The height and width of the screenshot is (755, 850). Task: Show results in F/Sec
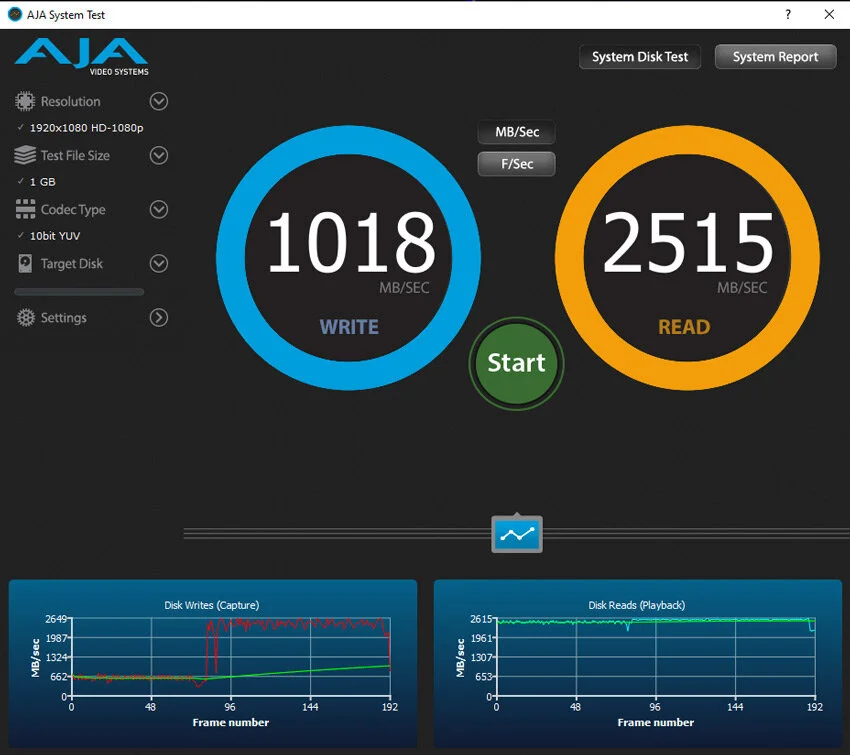517,164
